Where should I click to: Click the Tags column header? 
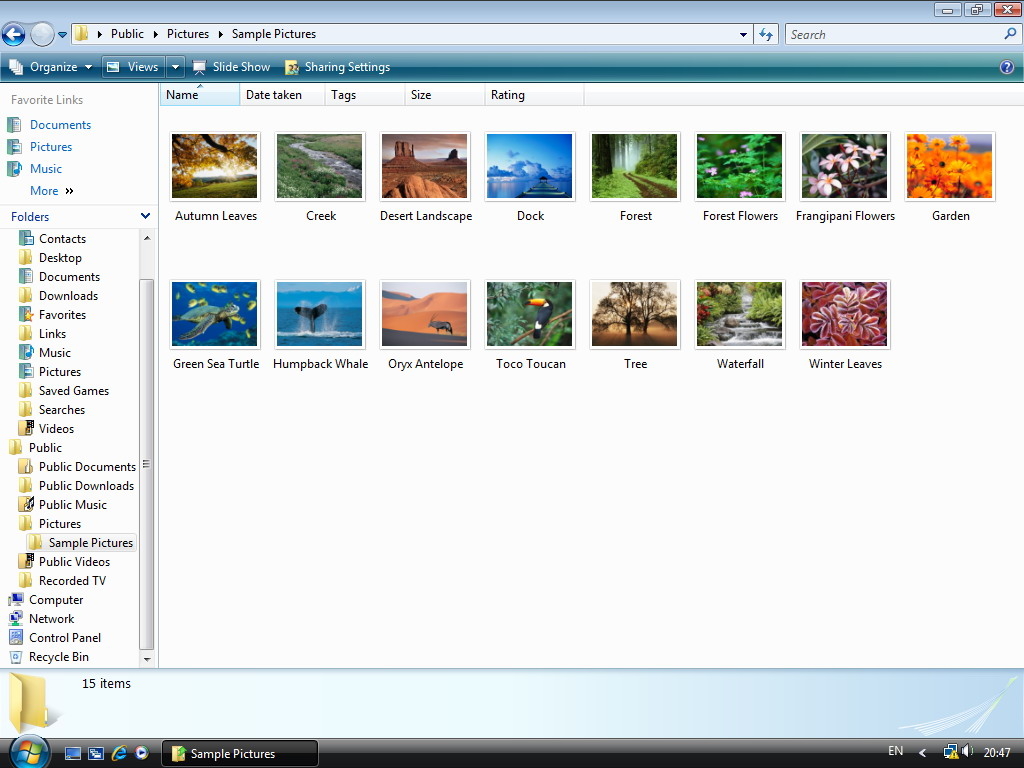coord(364,95)
